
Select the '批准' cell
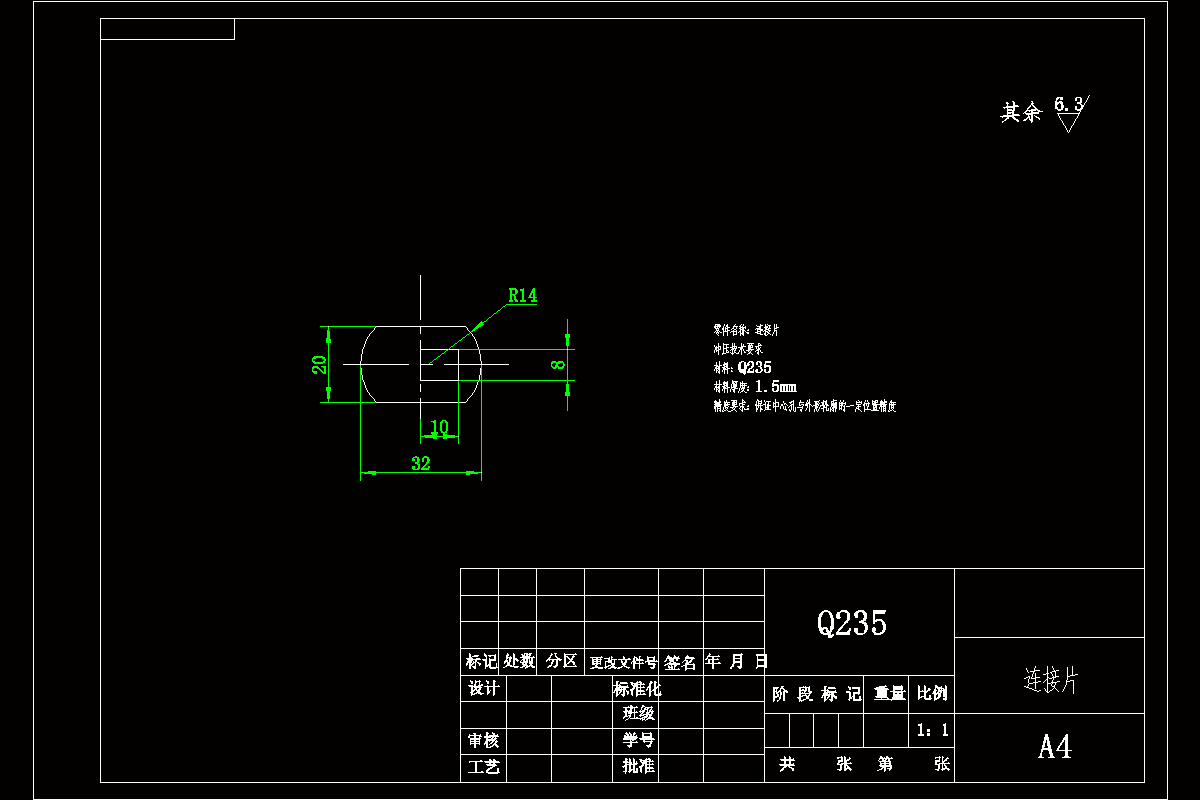click(638, 766)
